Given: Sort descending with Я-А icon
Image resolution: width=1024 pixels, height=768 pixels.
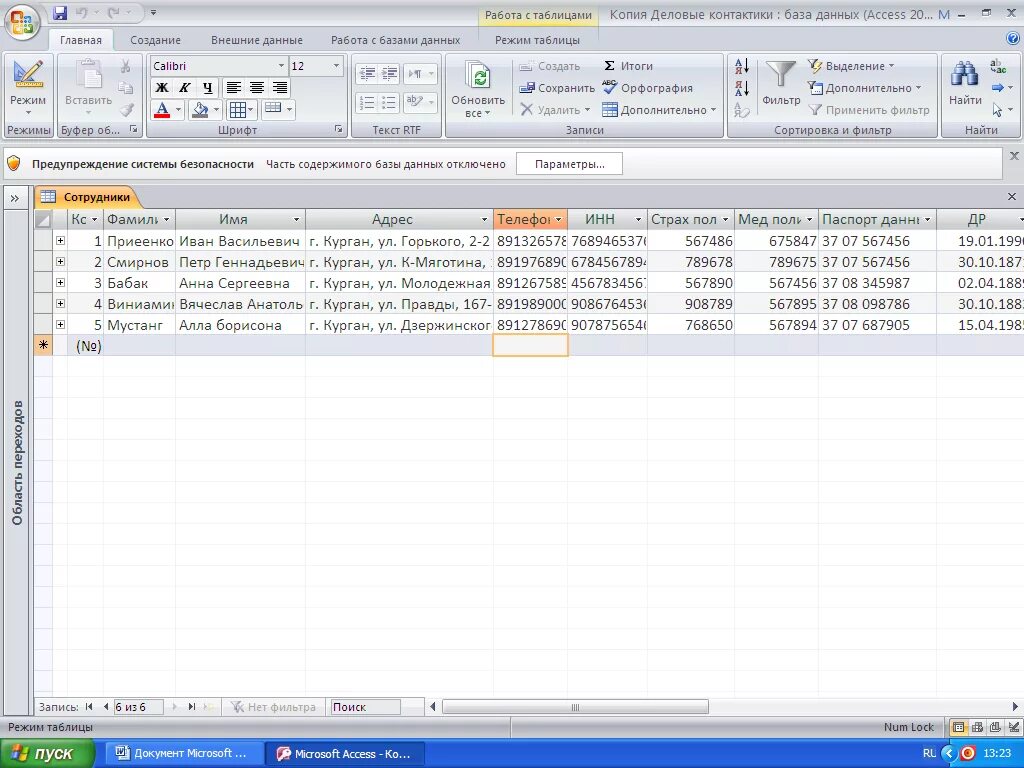Looking at the screenshot, I should tap(742, 88).
